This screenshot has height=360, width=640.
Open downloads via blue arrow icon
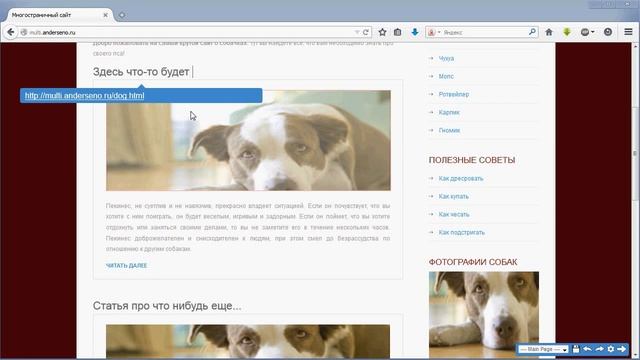415,32
